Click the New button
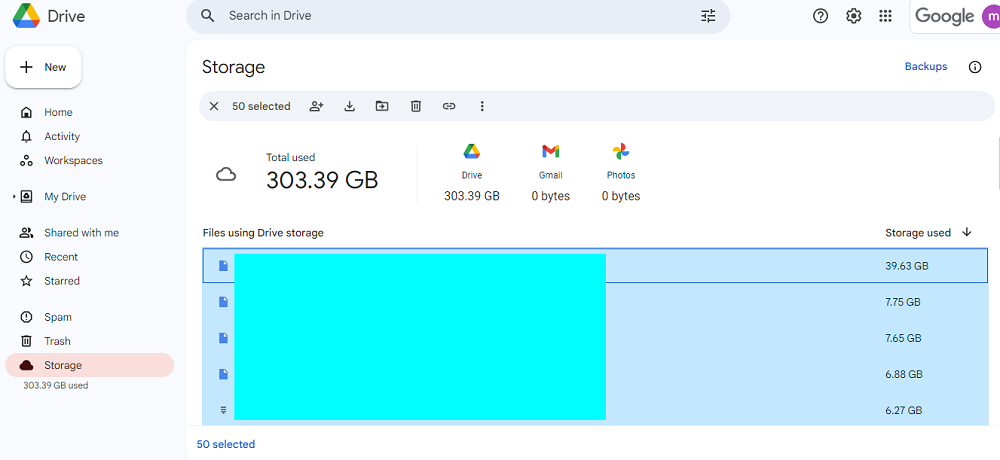The width and height of the screenshot is (1000, 460). pyautogui.click(x=44, y=67)
